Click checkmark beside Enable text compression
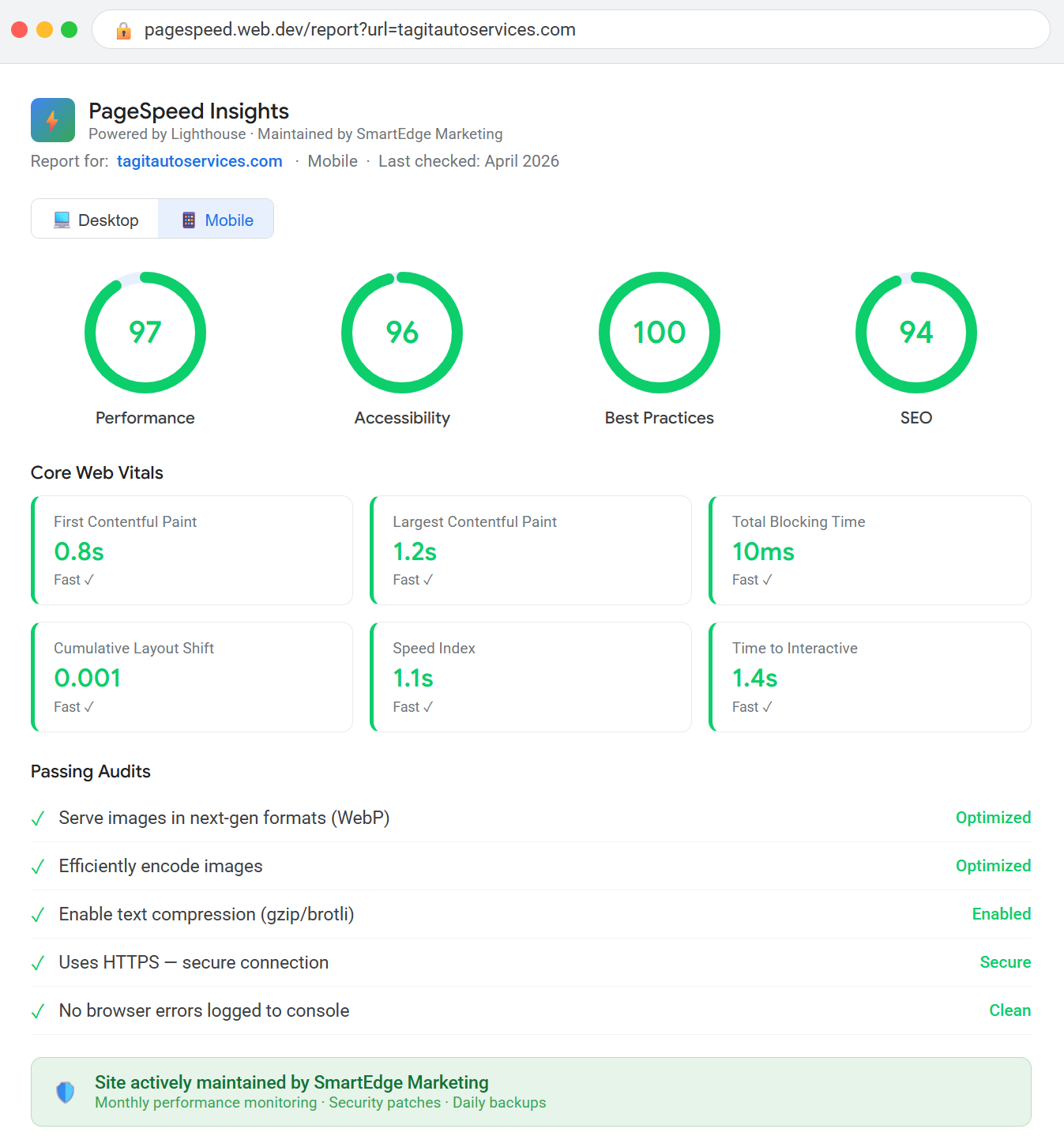 pos(37,915)
